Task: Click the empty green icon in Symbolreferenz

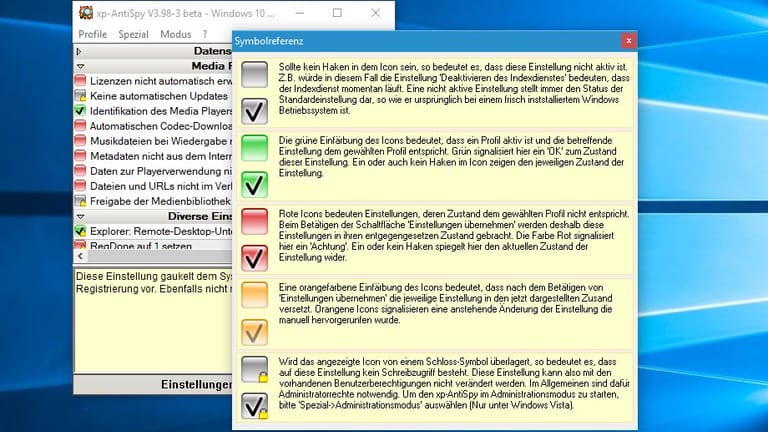Action: (254, 148)
